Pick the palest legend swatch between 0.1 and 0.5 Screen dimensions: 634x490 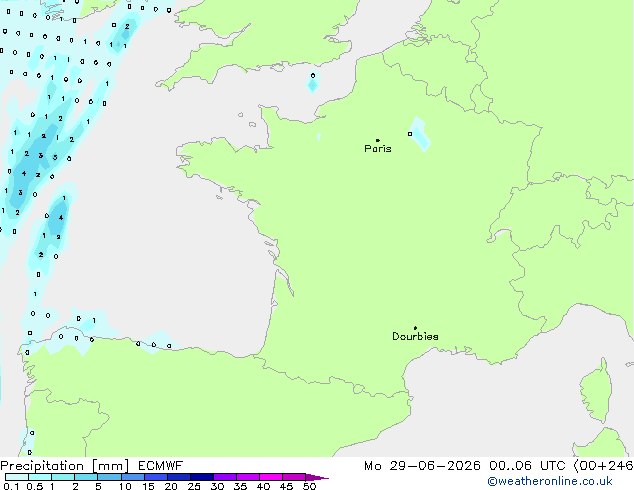point(17,477)
